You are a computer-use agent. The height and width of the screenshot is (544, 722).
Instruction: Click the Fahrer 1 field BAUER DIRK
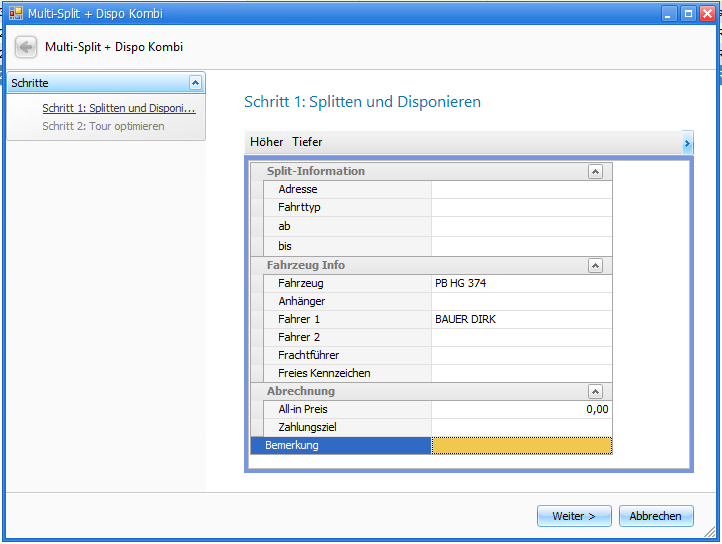[521, 319]
